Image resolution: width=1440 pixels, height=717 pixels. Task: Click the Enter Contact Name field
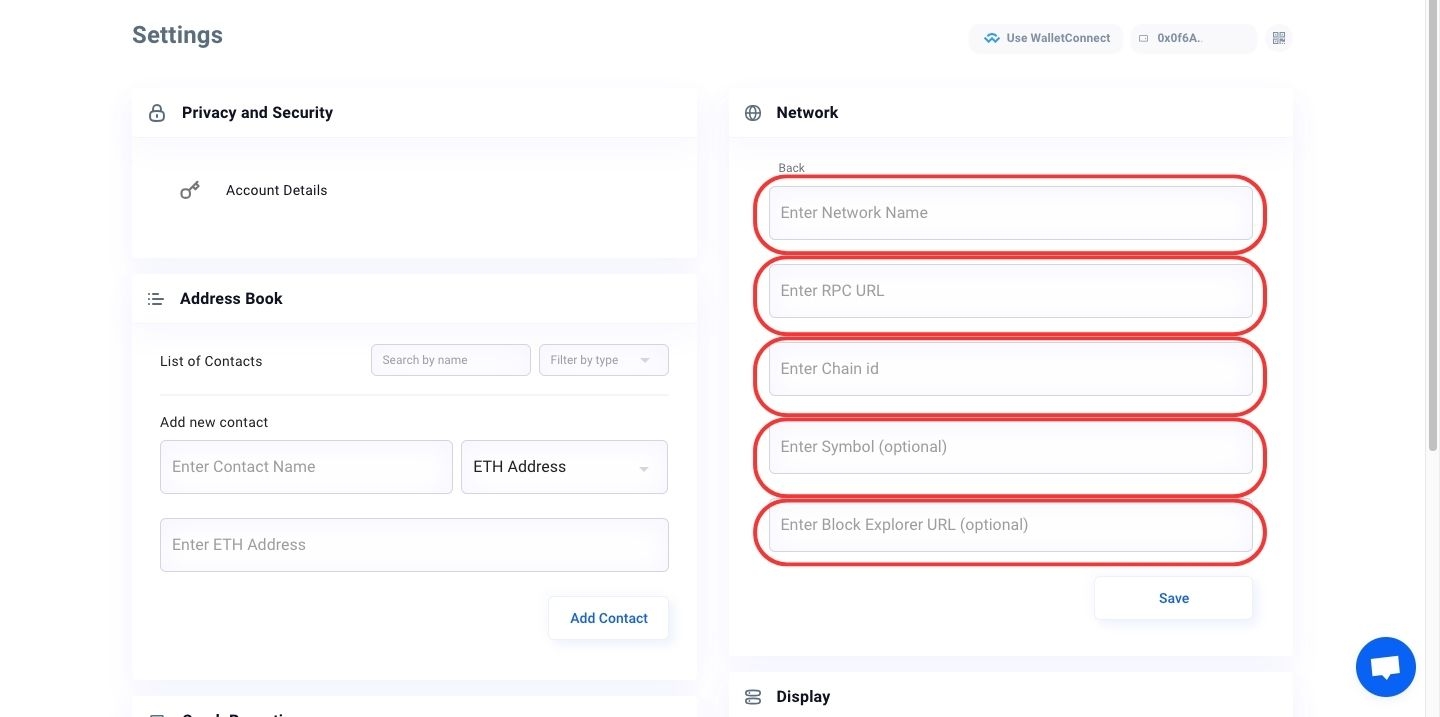[x=306, y=467]
